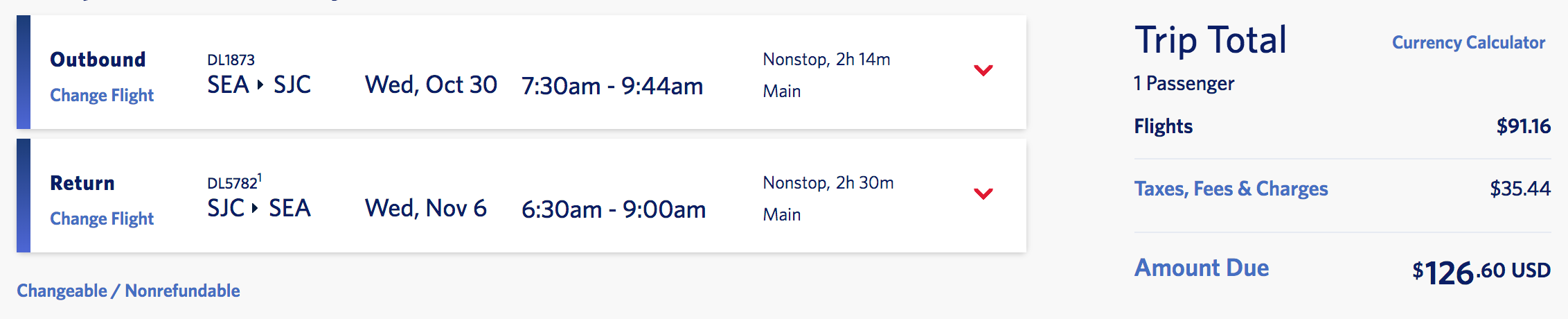Click Change Flight under Outbound
The height and width of the screenshot is (319, 1568).
(x=102, y=95)
